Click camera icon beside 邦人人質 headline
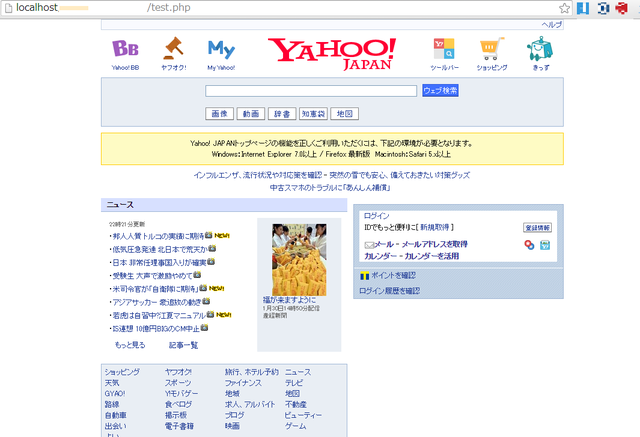This screenshot has height=437, width=640. (x=209, y=235)
